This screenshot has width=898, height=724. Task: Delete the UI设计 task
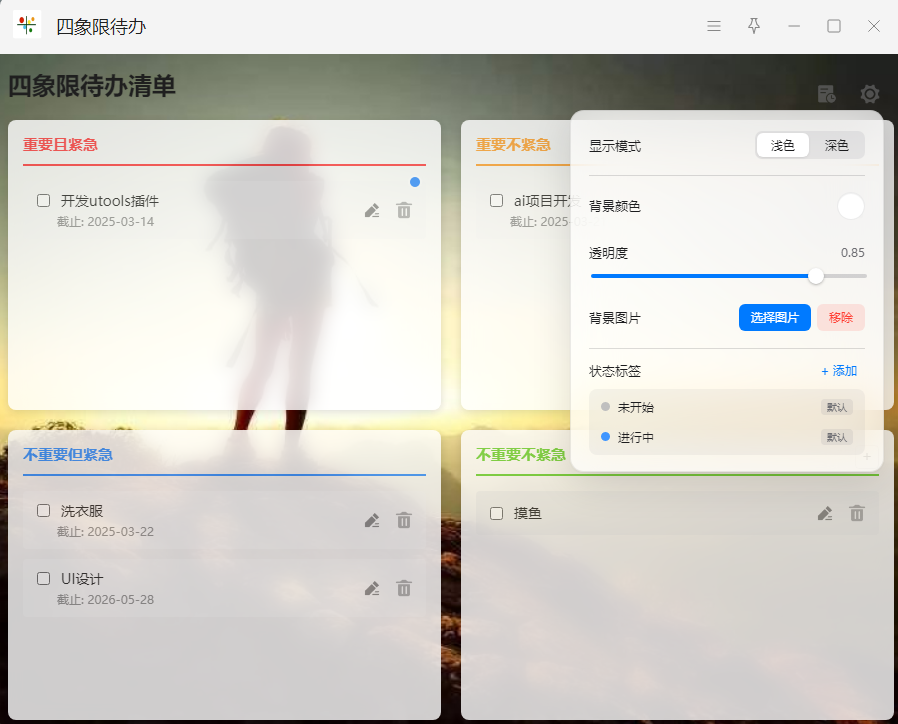[x=404, y=588]
